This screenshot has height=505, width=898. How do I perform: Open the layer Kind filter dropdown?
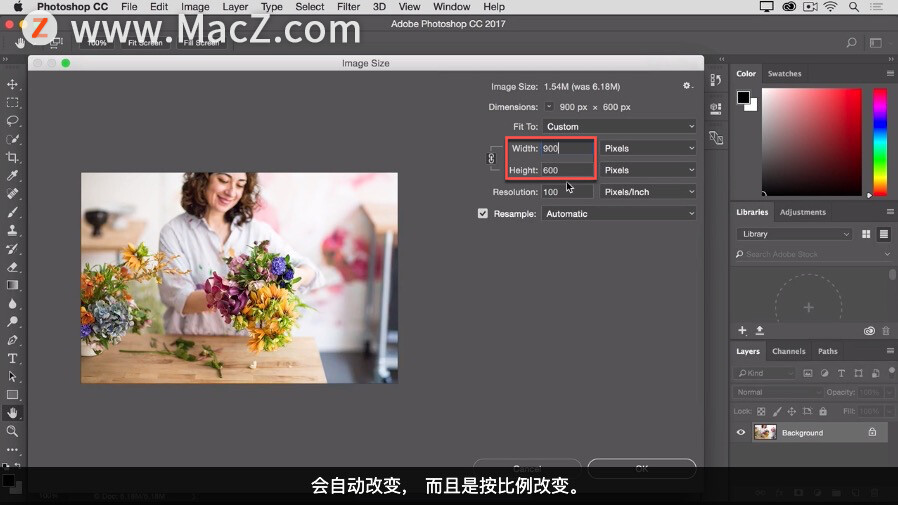coord(764,373)
